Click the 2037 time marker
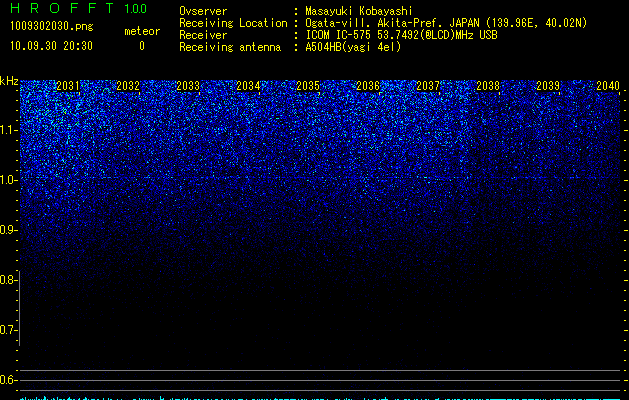The width and height of the screenshot is (629, 400). pos(428,86)
